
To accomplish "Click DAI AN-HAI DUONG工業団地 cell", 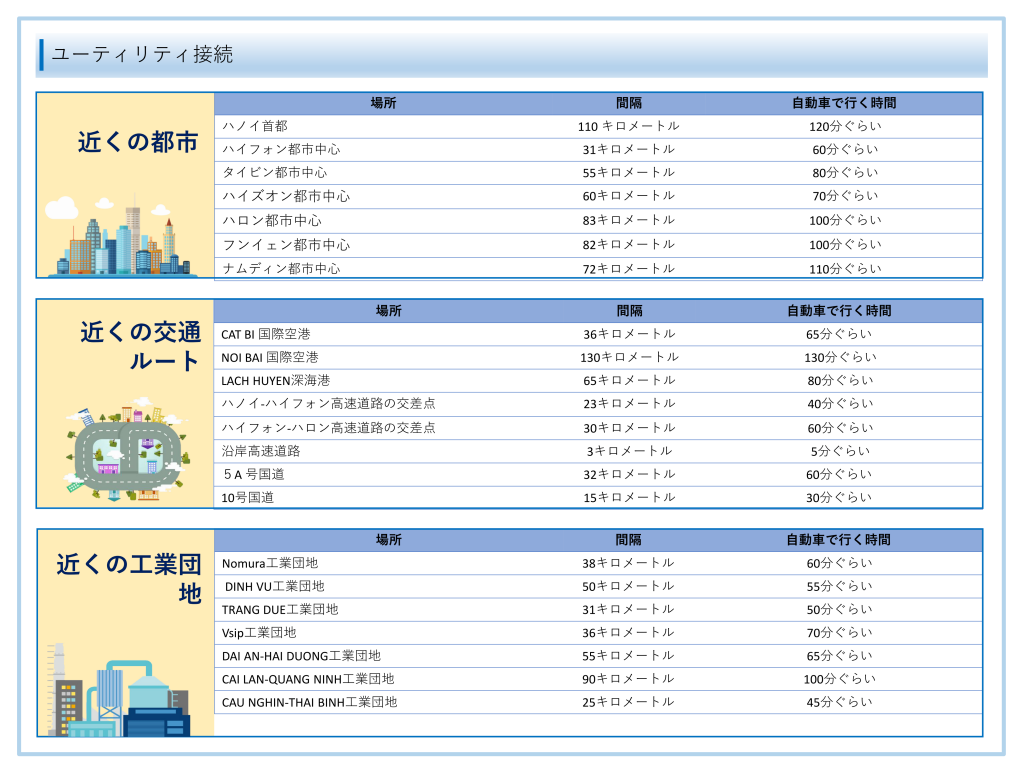I will coord(301,656).
